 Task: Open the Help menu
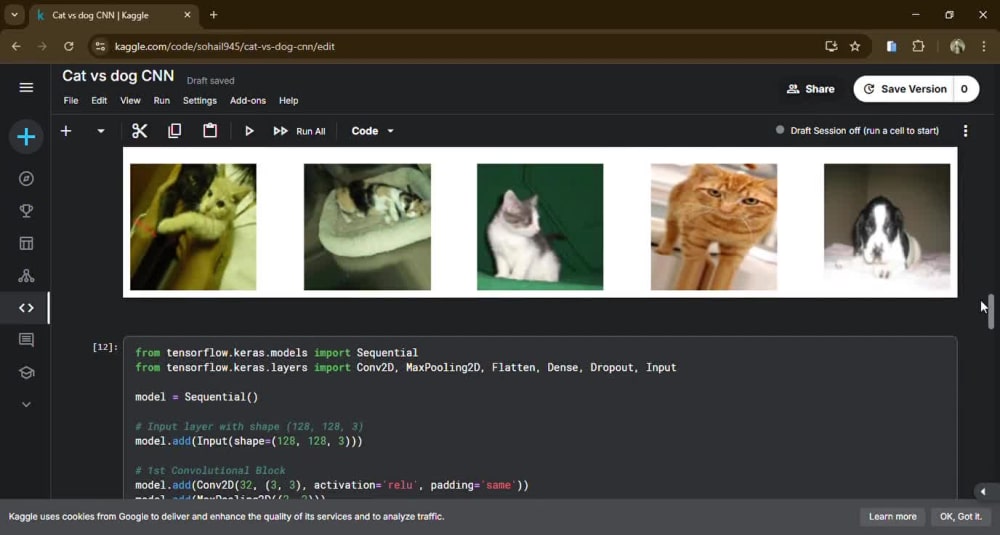288,101
